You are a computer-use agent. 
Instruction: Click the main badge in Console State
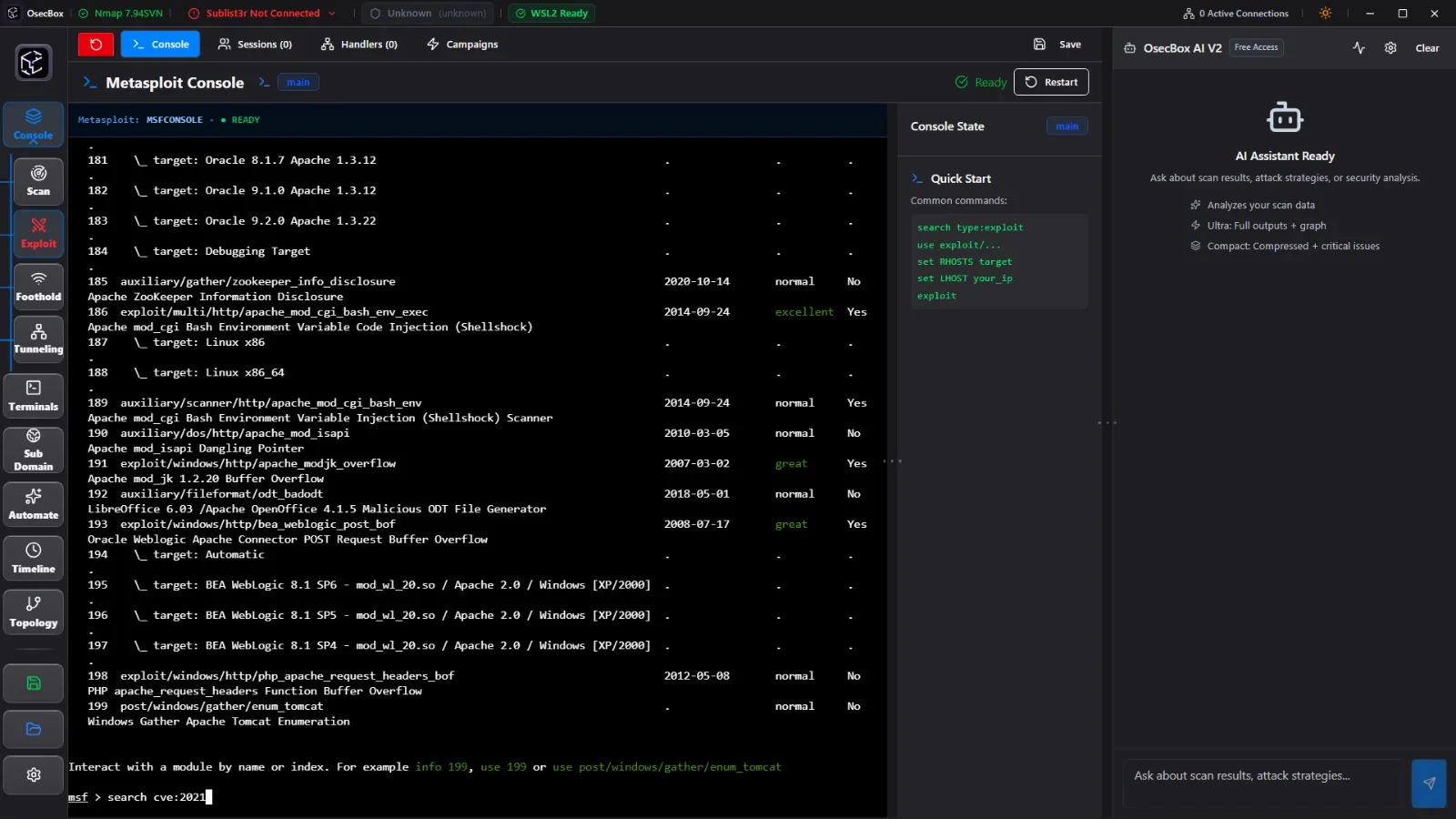1067,126
